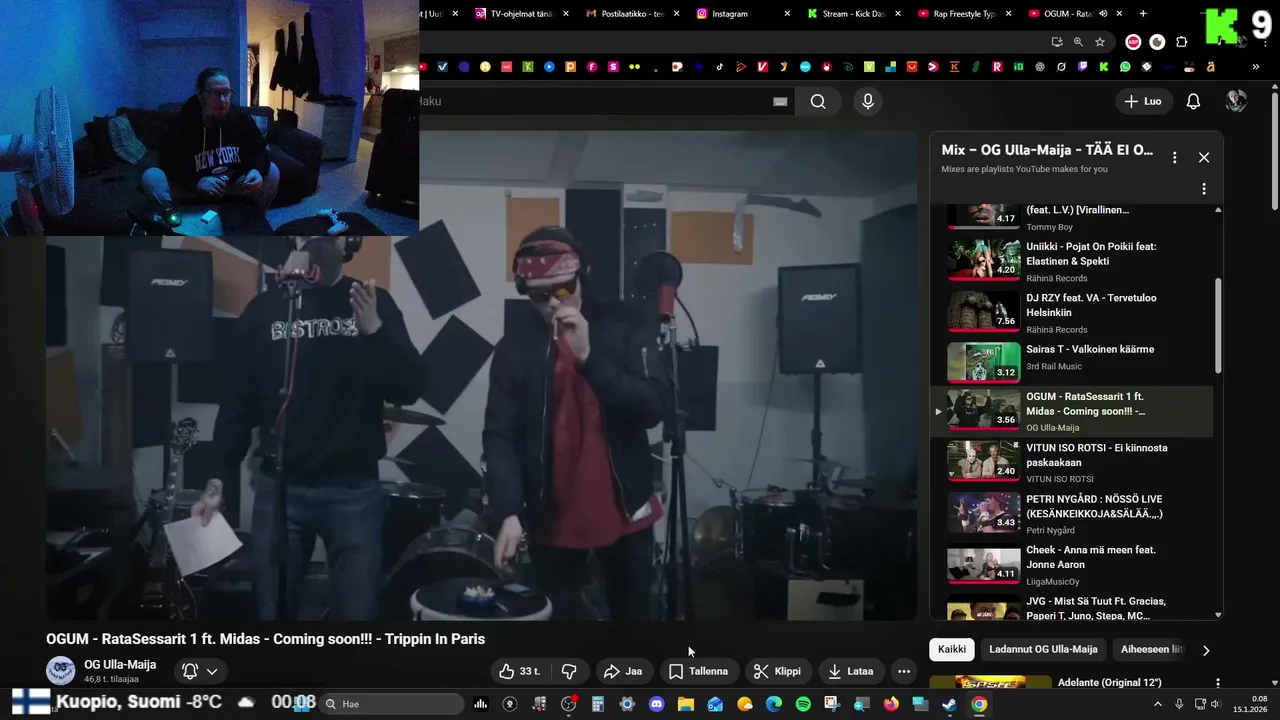Select Ladannut OG Ulla-Maija chip
Viewport: 1280px width, 720px height.
pyautogui.click(x=1043, y=649)
